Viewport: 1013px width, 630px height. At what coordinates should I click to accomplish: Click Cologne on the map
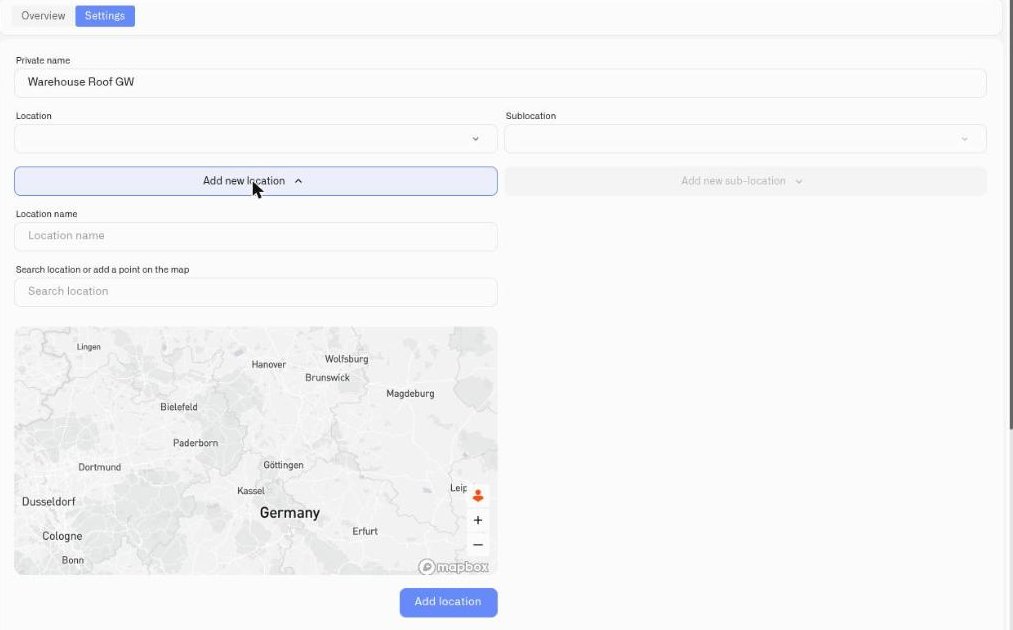tap(62, 536)
